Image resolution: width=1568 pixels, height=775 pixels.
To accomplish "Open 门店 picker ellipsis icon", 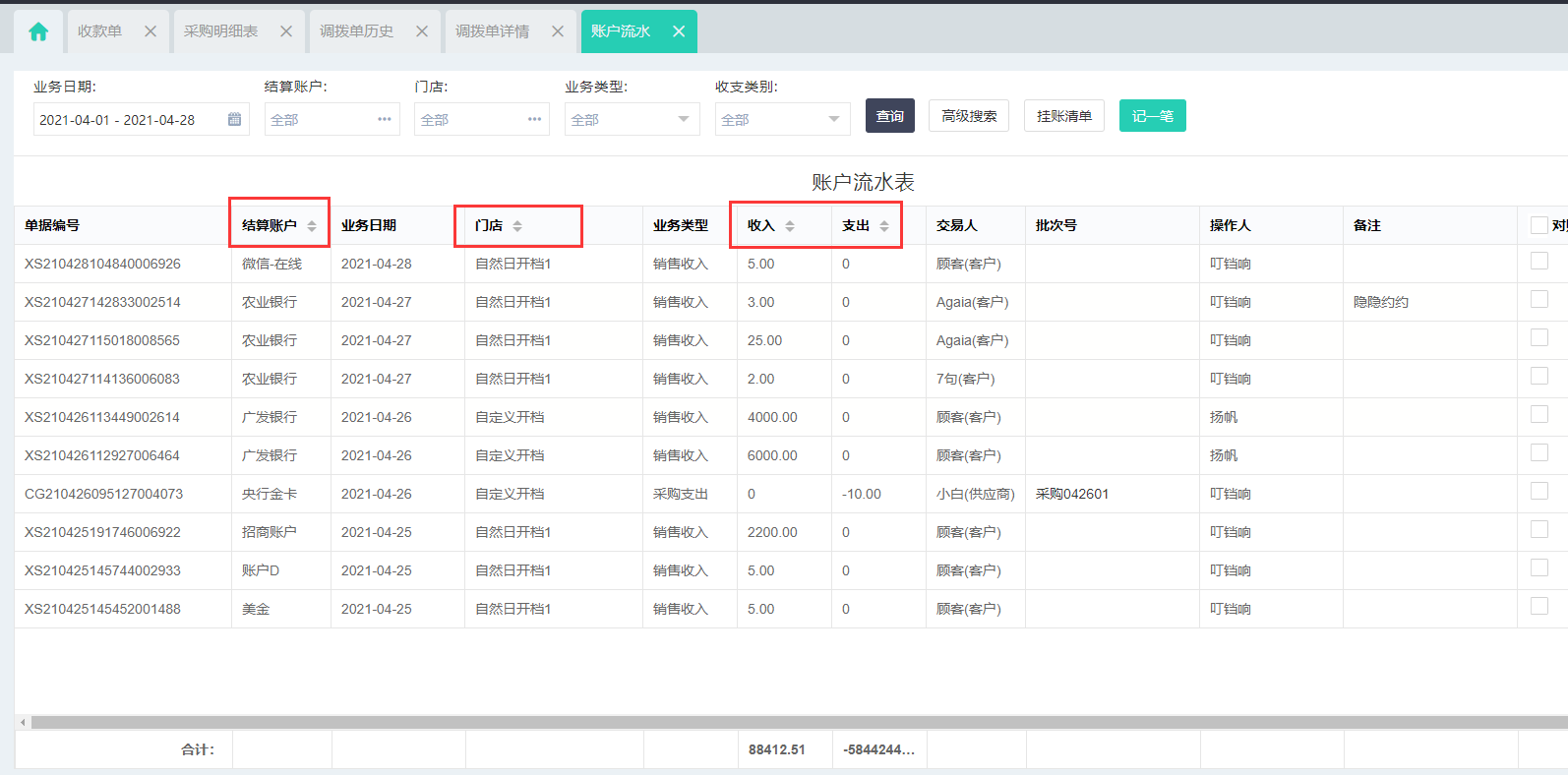I will click(534, 119).
